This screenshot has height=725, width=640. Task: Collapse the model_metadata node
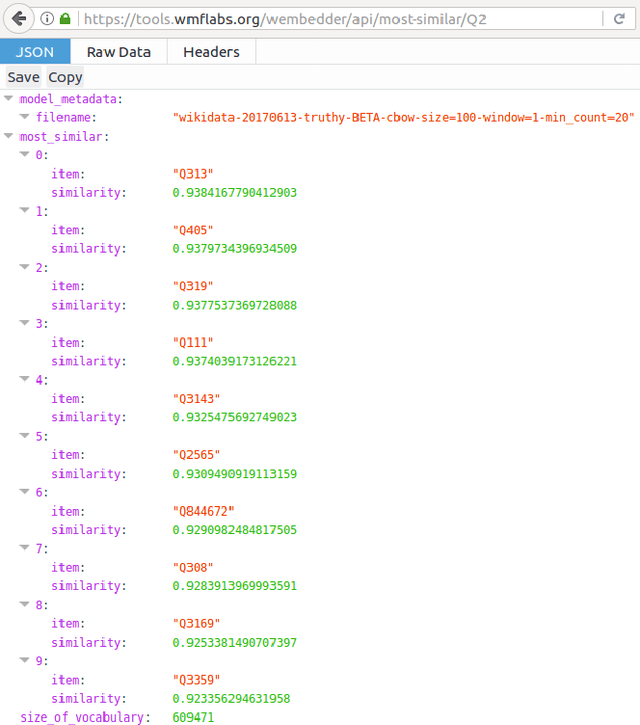(10, 99)
